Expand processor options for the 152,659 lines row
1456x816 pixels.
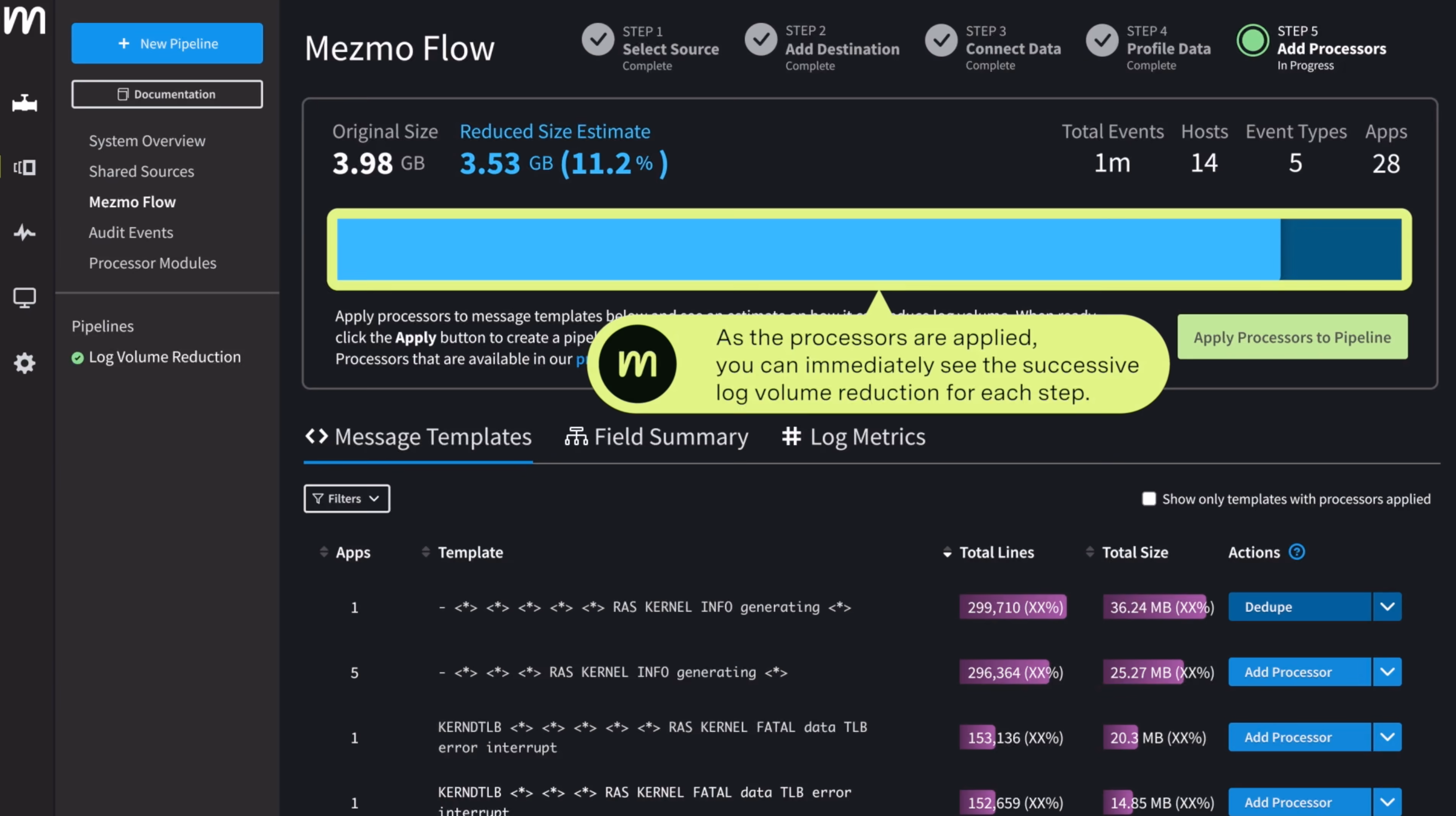pyautogui.click(x=1387, y=802)
